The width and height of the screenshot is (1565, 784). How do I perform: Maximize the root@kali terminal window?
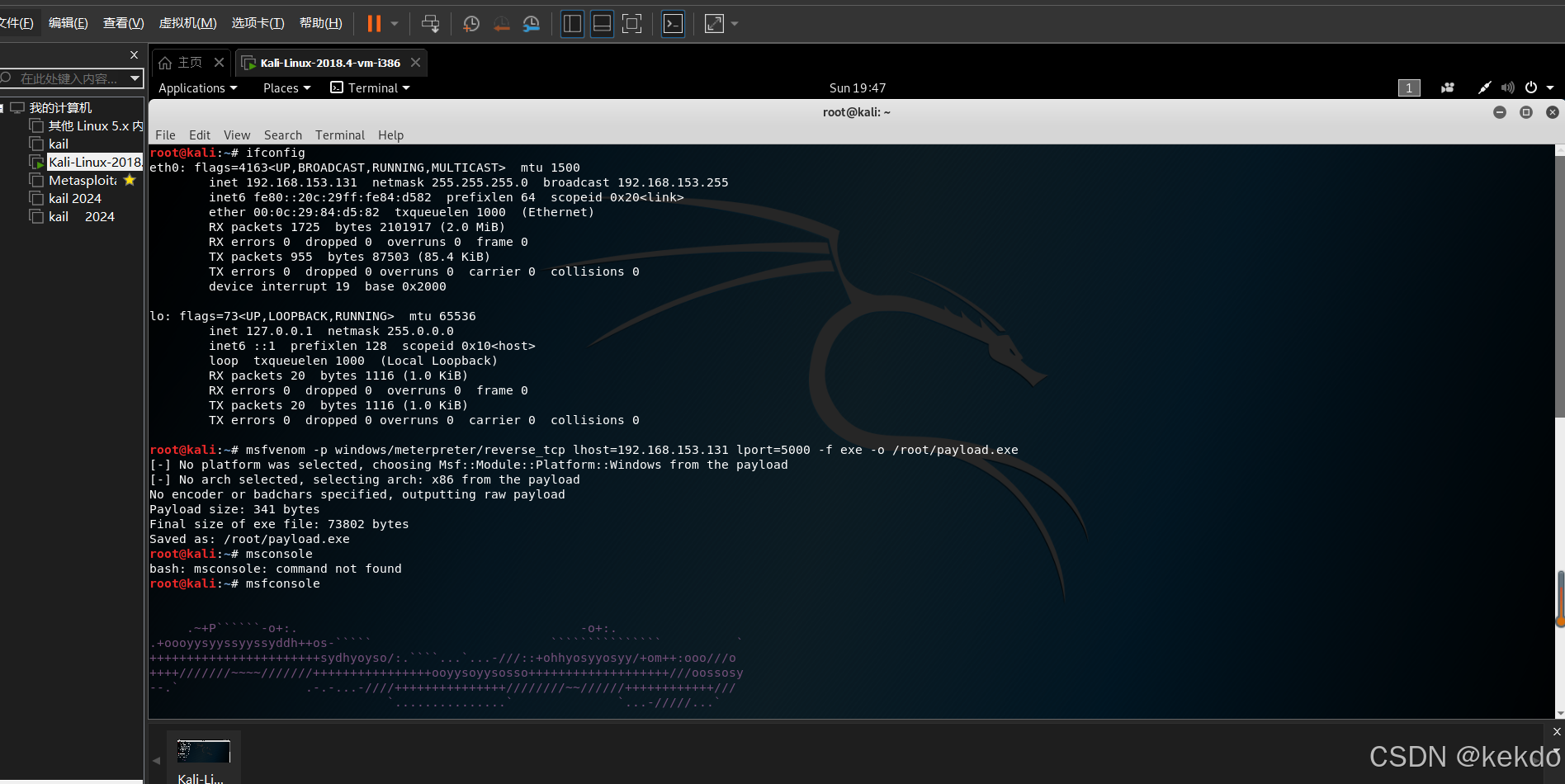[1526, 112]
